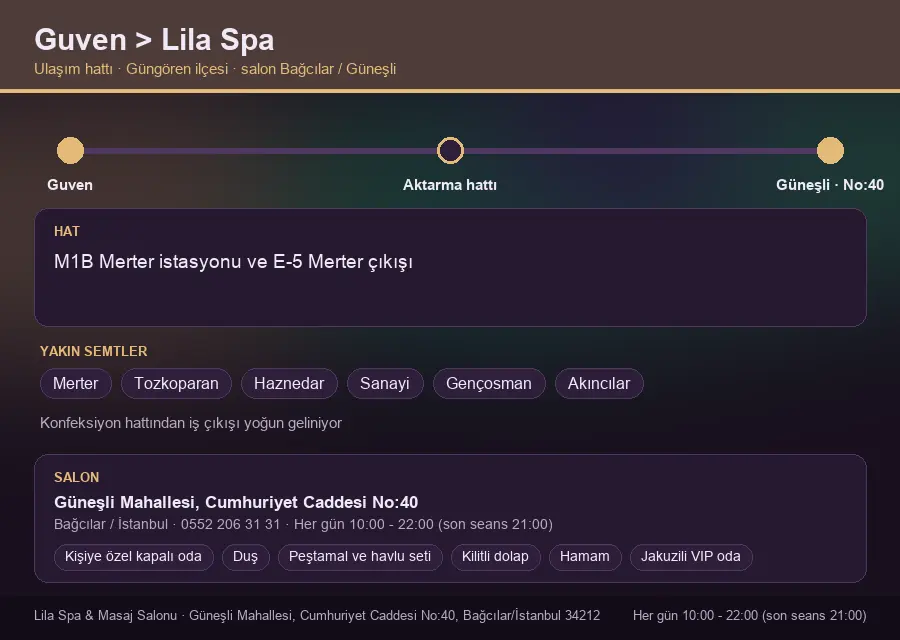
Task: Click the 'Guven' label under the line
Action: click(x=70, y=185)
